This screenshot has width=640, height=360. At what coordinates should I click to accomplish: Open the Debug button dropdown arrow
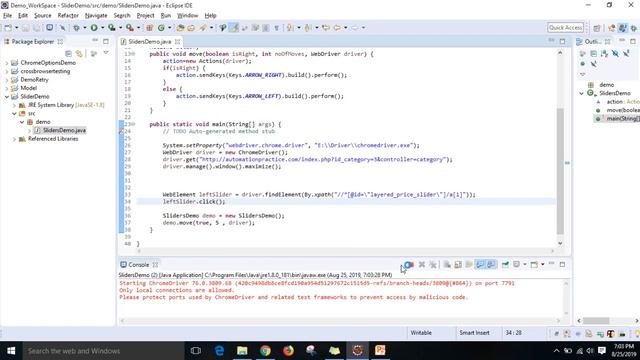click(x=84, y=28)
